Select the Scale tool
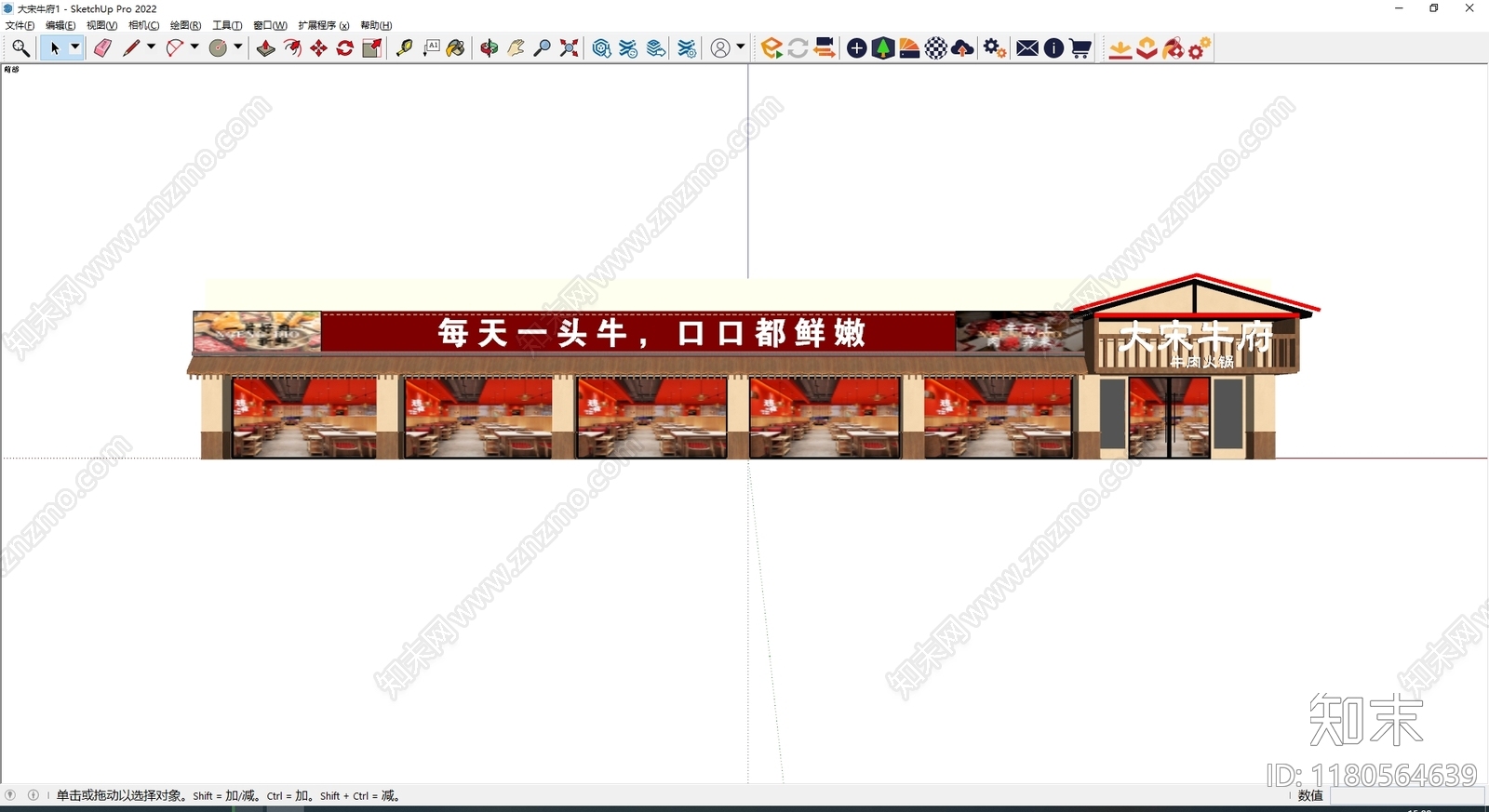This screenshot has width=1489, height=812. [371, 48]
